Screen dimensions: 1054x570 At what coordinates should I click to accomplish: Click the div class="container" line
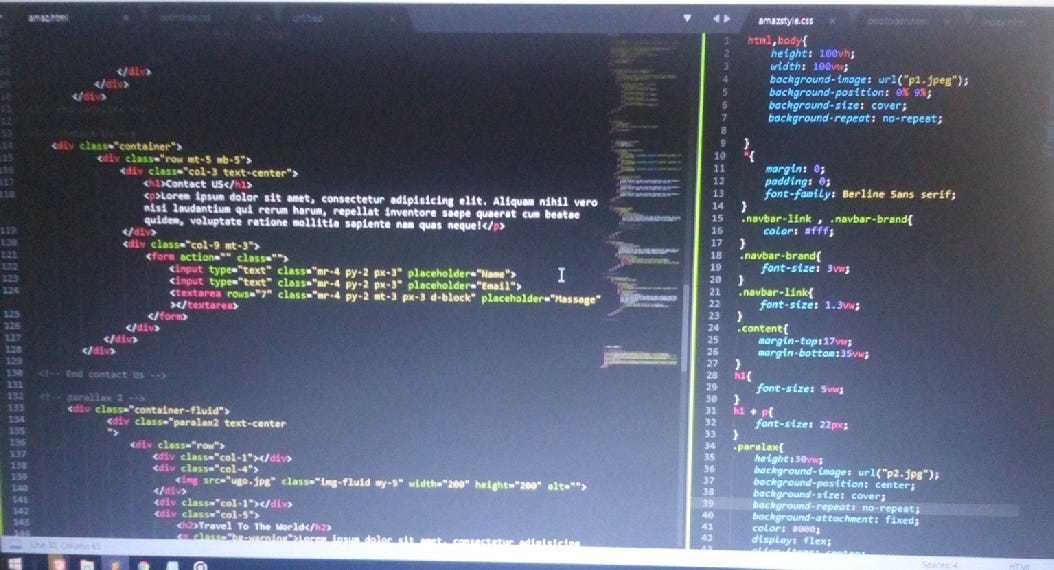pyautogui.click(x=117, y=146)
